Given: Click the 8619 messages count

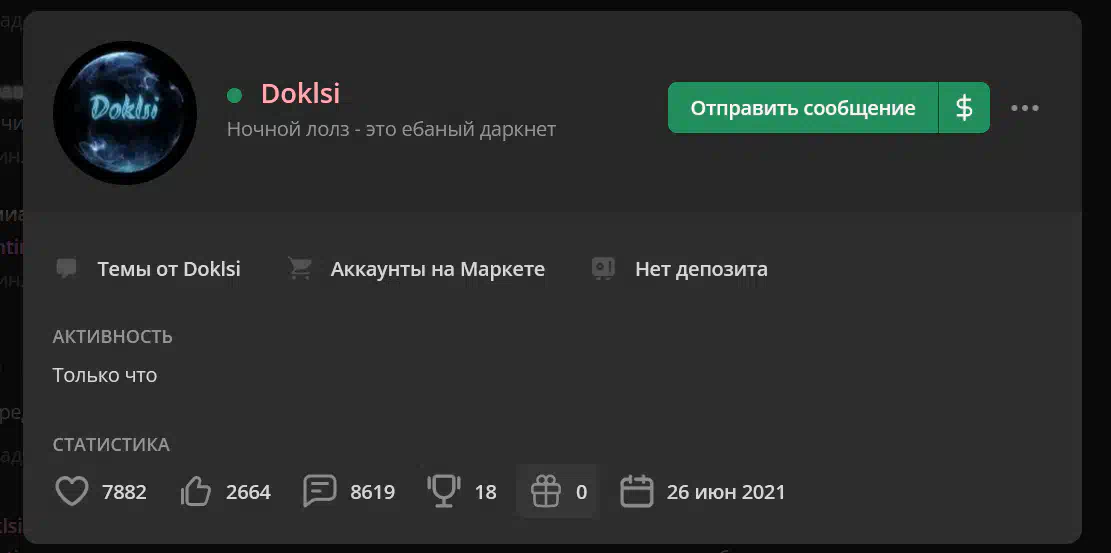Looking at the screenshot, I should pyautogui.click(x=373, y=492).
